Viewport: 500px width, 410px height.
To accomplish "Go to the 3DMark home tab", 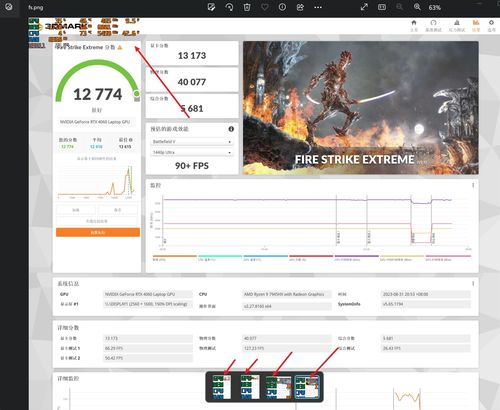I will pyautogui.click(x=414, y=25).
